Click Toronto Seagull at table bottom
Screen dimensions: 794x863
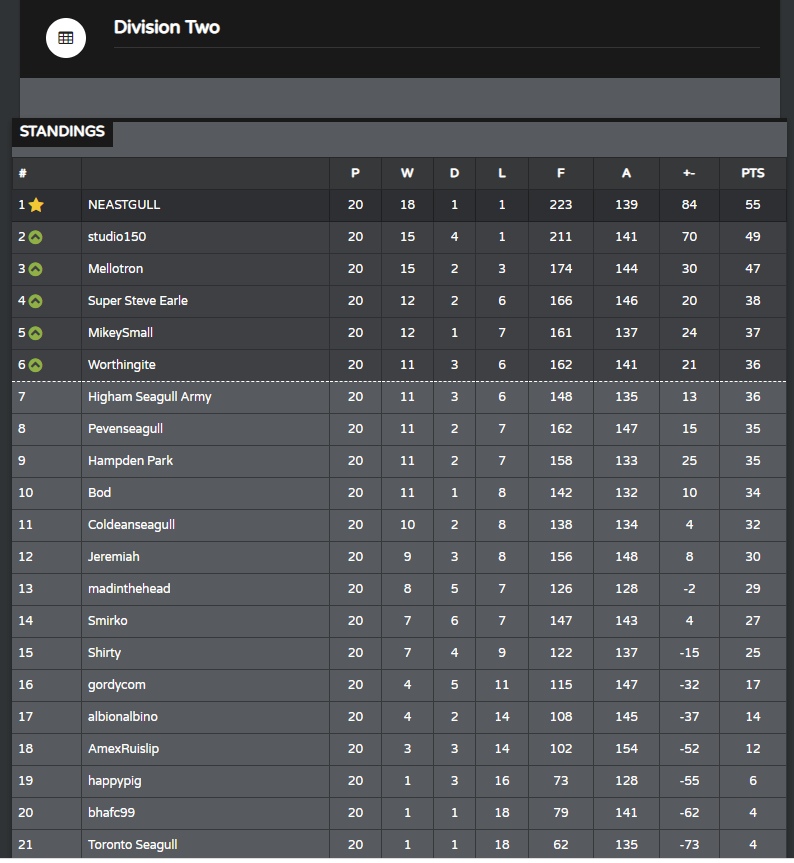133,844
